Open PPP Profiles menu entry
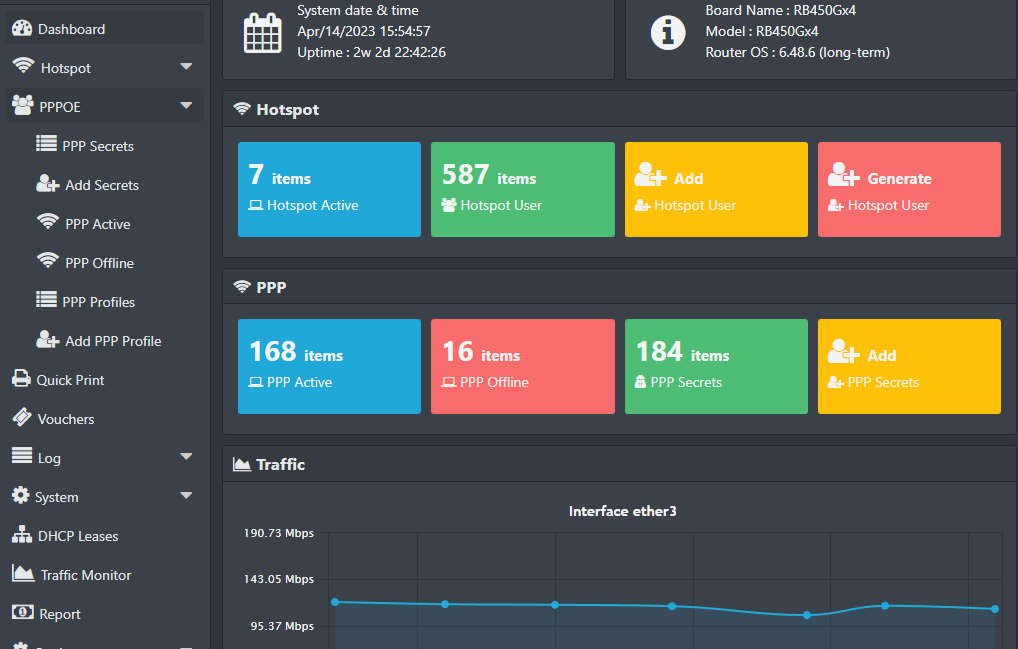1018x649 pixels. point(98,302)
